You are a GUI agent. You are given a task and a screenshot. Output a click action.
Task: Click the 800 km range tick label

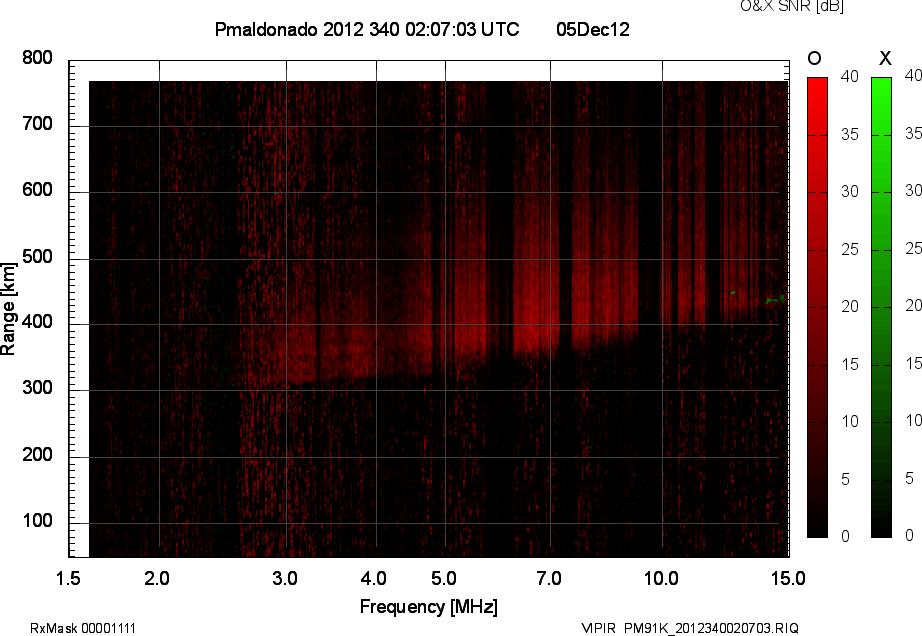(37, 58)
